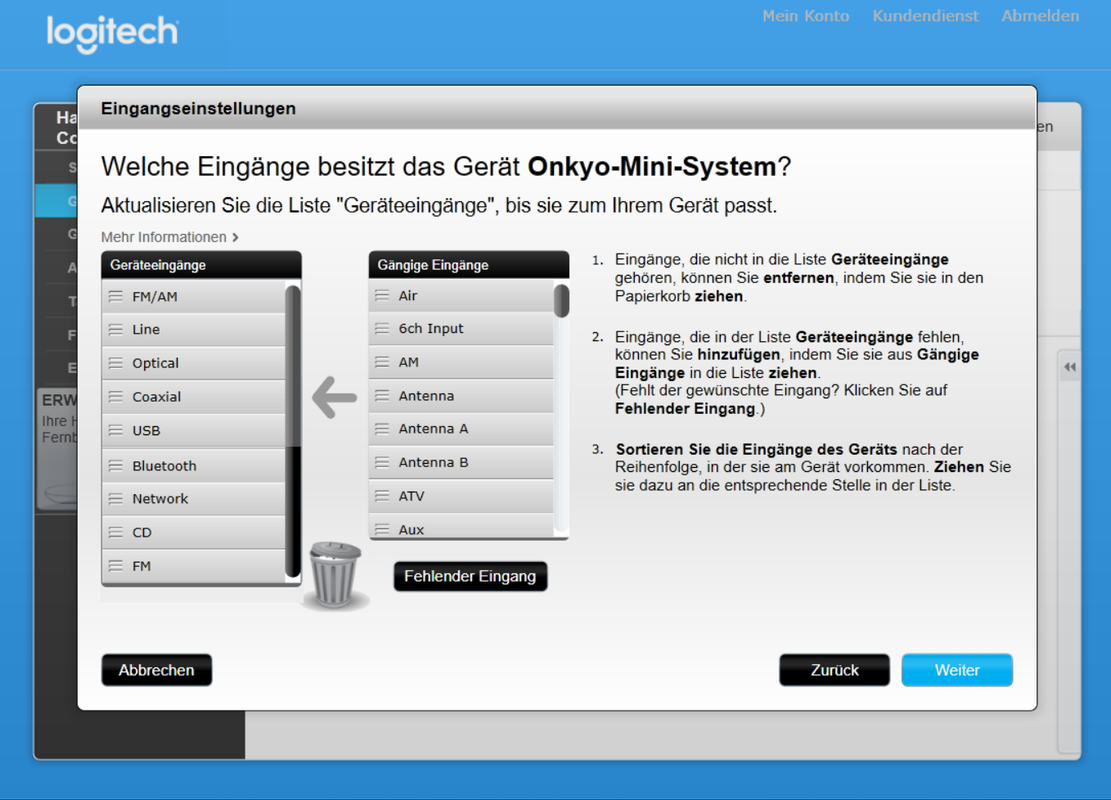Select the Line input entry

[193, 329]
